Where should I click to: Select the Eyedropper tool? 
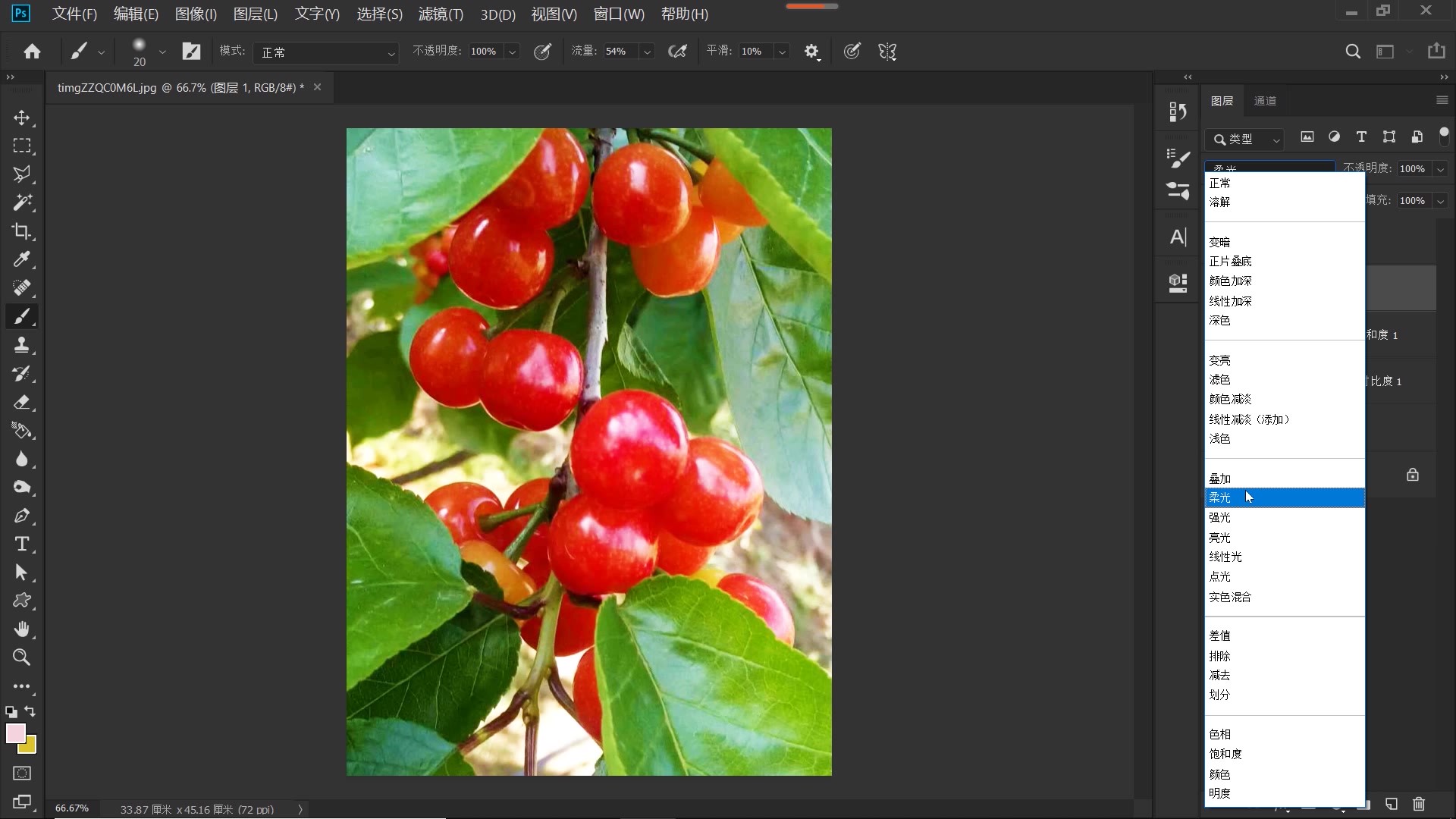pyautogui.click(x=22, y=259)
